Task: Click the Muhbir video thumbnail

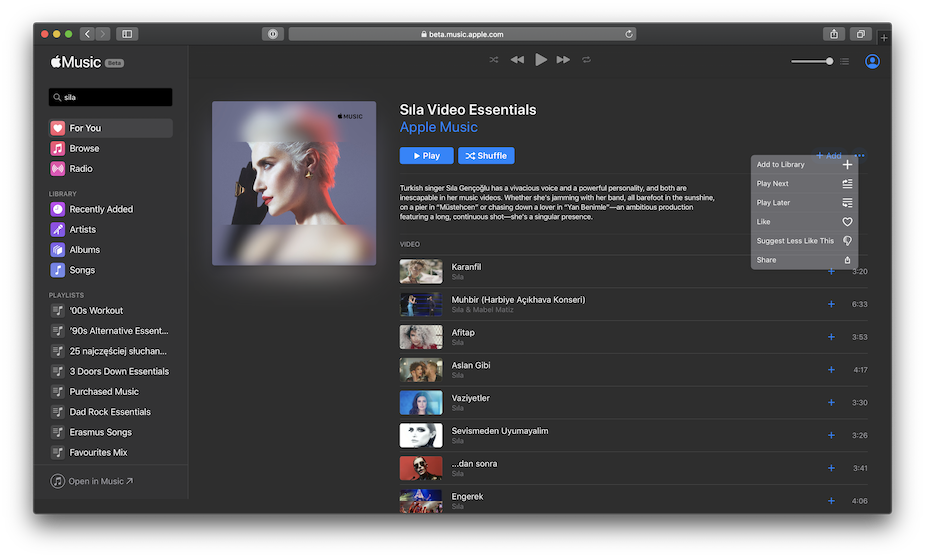Action: 421,304
